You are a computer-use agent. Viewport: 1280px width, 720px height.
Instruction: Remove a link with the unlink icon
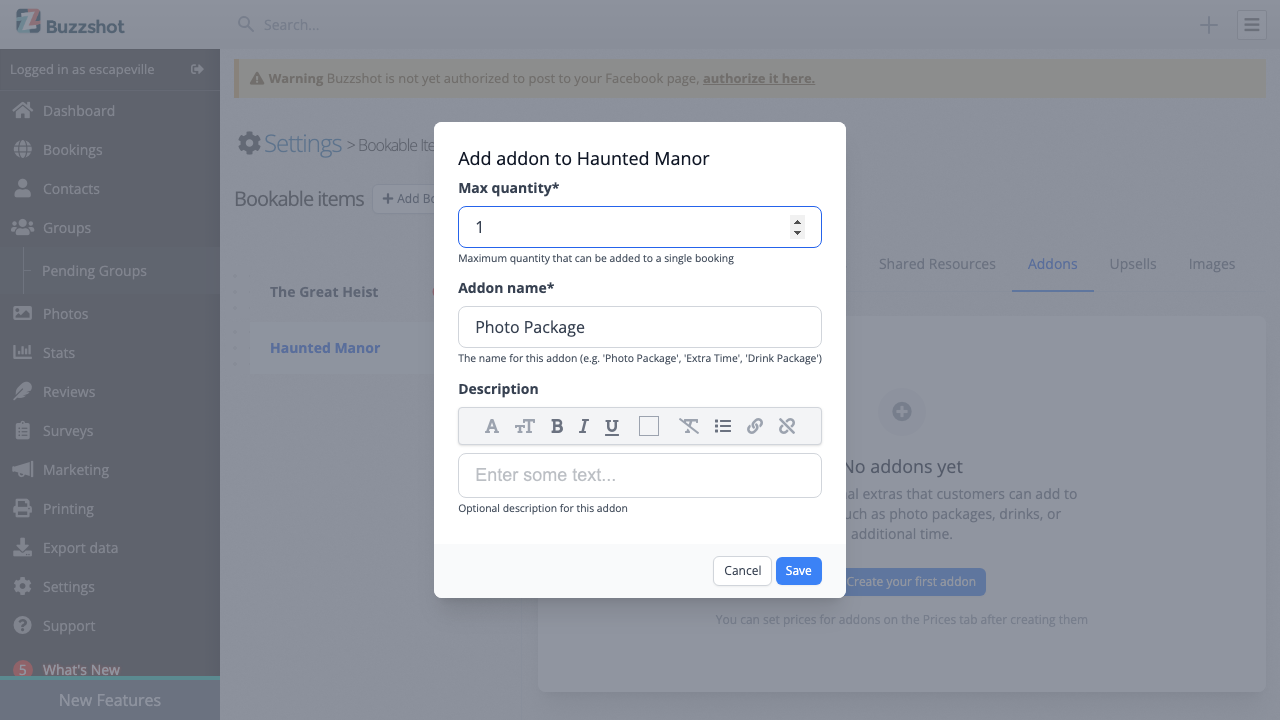787,426
